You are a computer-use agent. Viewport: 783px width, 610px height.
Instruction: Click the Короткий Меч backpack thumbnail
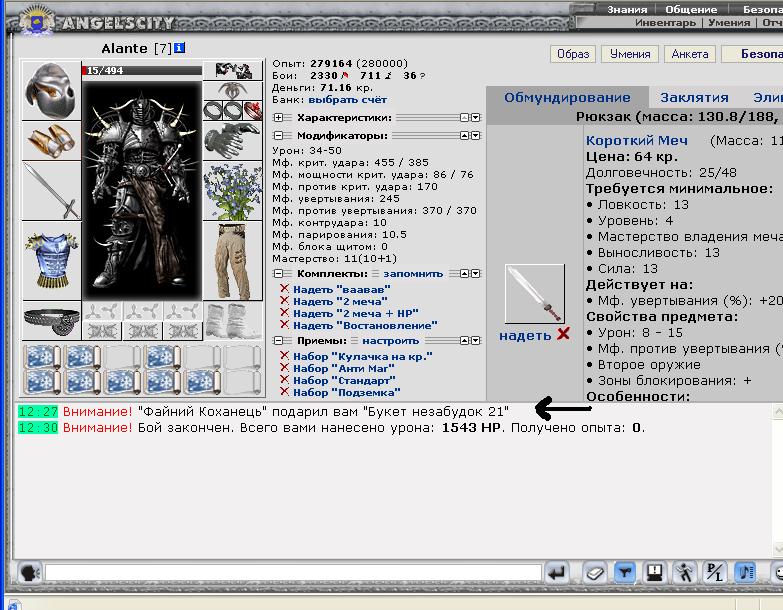[x=535, y=294]
